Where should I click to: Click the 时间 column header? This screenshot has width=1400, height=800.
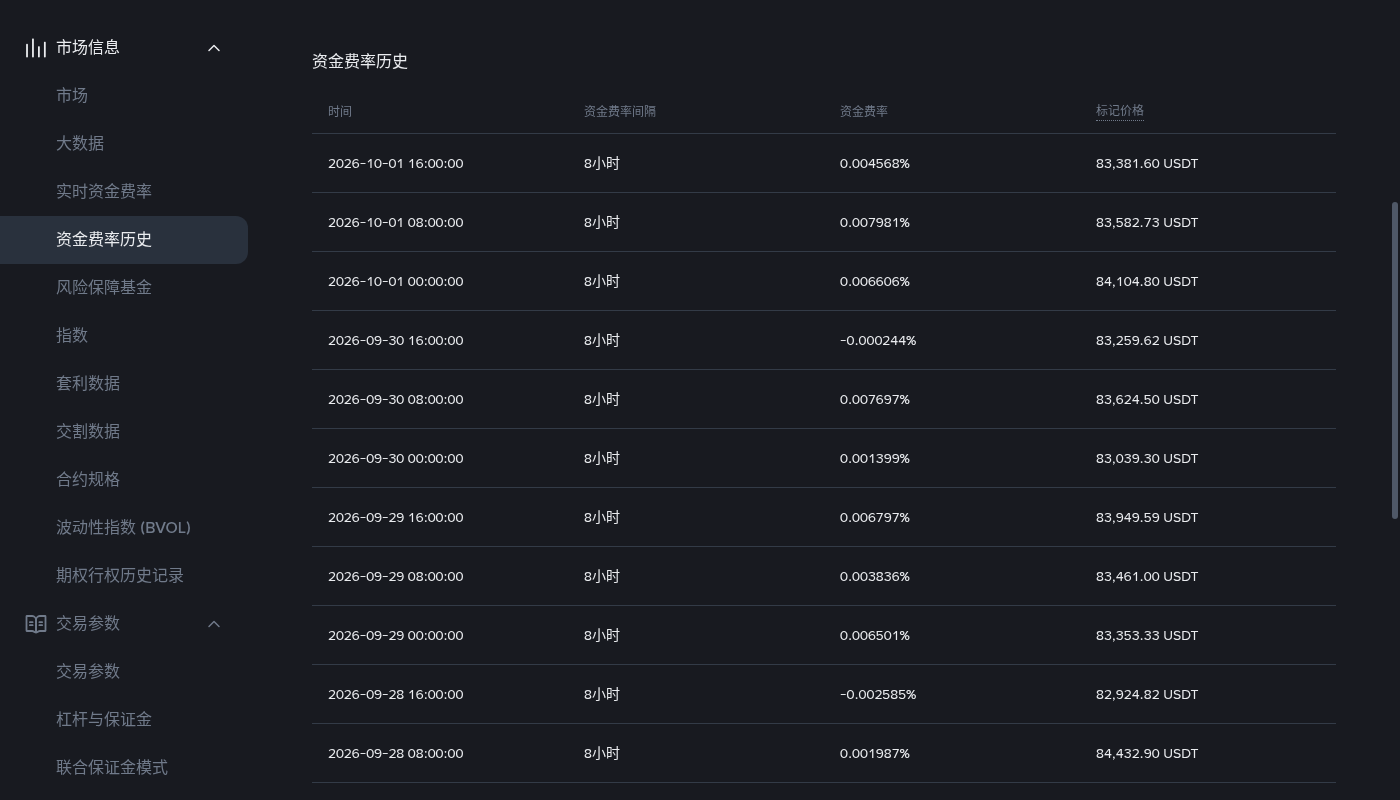[x=340, y=111]
